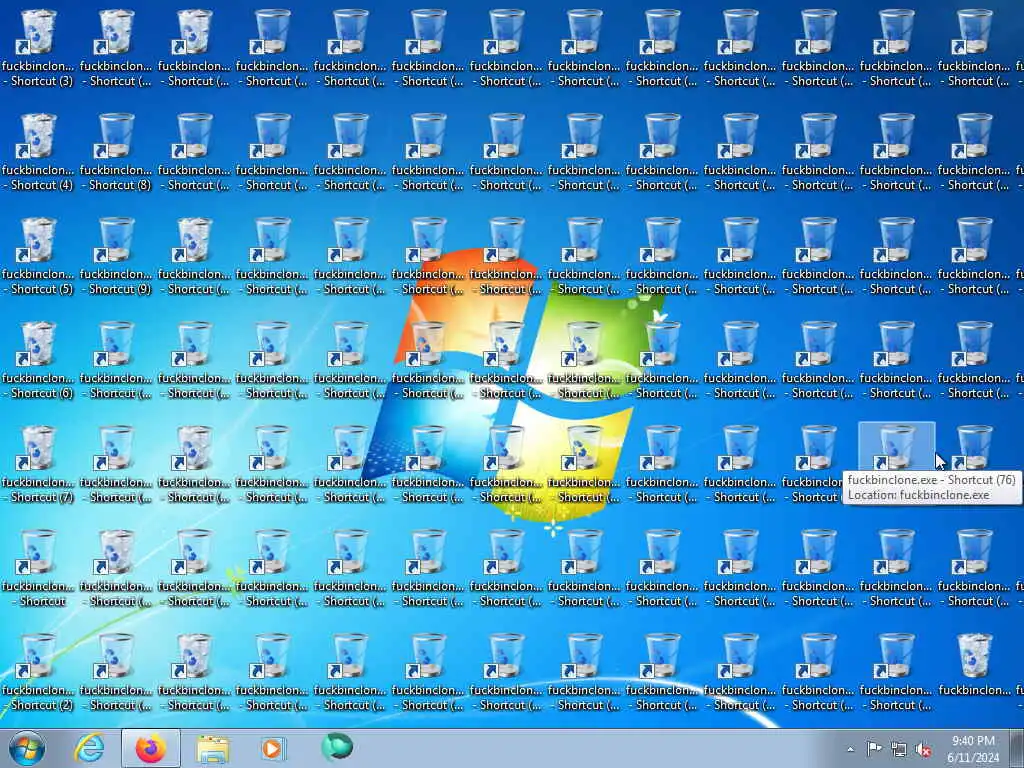Click the green round app icon on taskbar

click(337, 746)
